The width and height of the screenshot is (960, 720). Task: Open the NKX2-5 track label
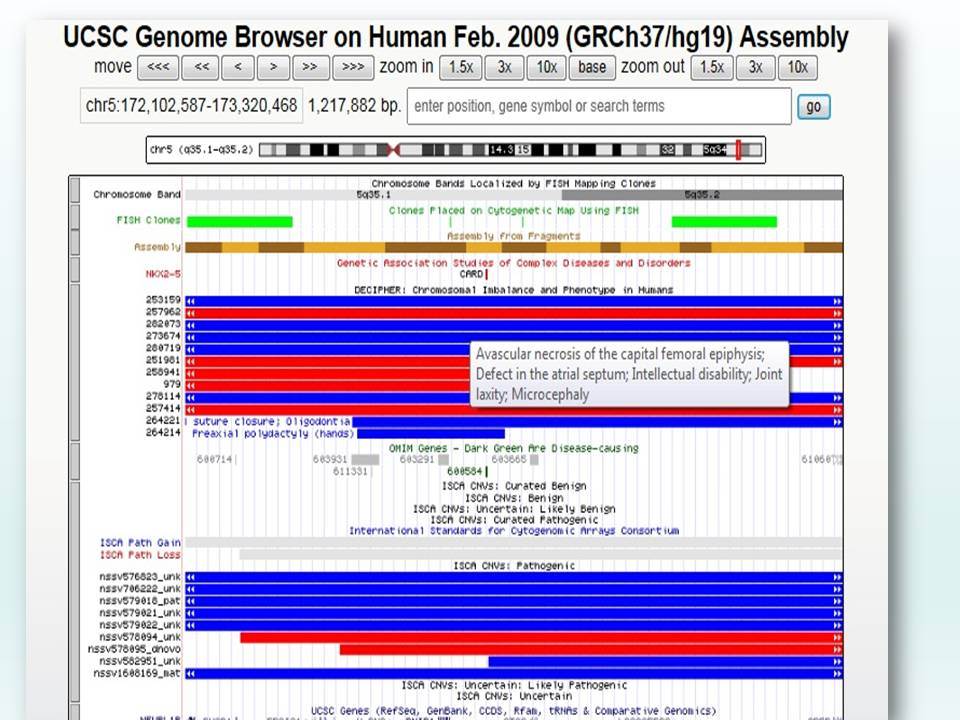[163, 274]
